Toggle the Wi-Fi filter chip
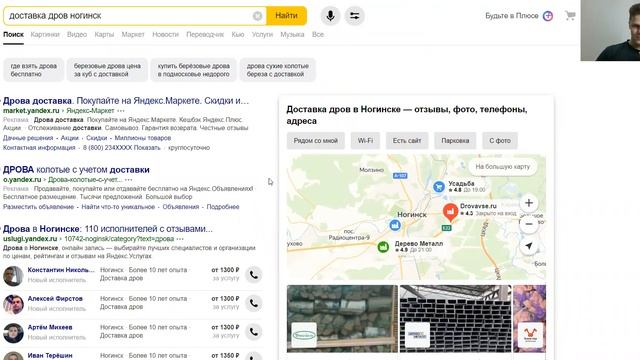Image resolution: width=640 pixels, height=360 pixels. pyautogui.click(x=365, y=141)
